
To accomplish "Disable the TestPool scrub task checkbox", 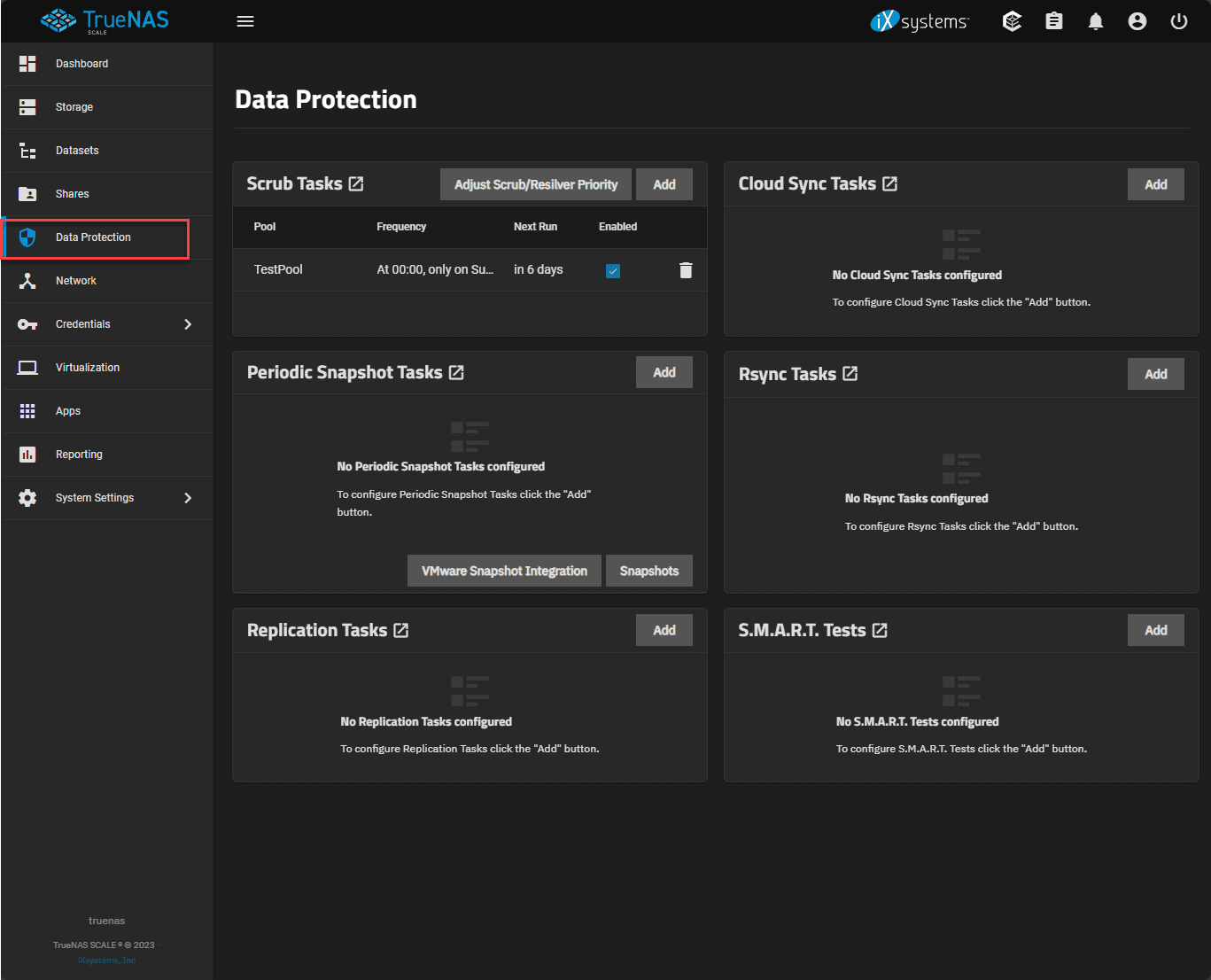I will tap(612, 270).
